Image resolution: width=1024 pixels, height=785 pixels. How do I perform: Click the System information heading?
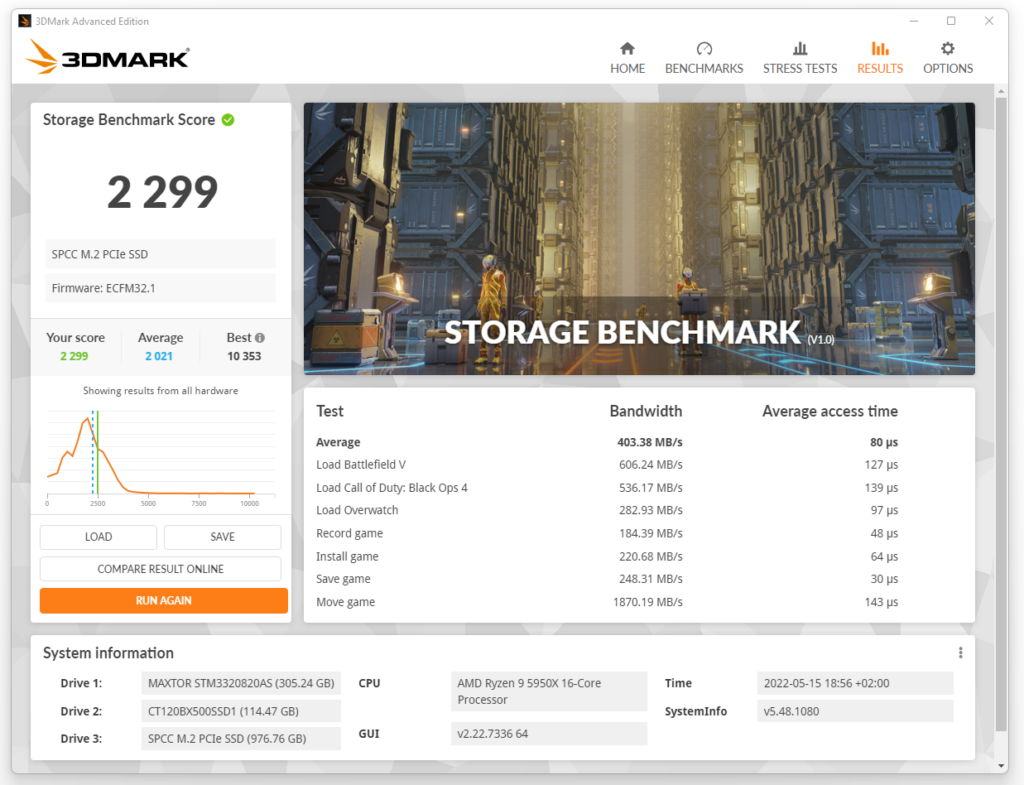(x=108, y=653)
